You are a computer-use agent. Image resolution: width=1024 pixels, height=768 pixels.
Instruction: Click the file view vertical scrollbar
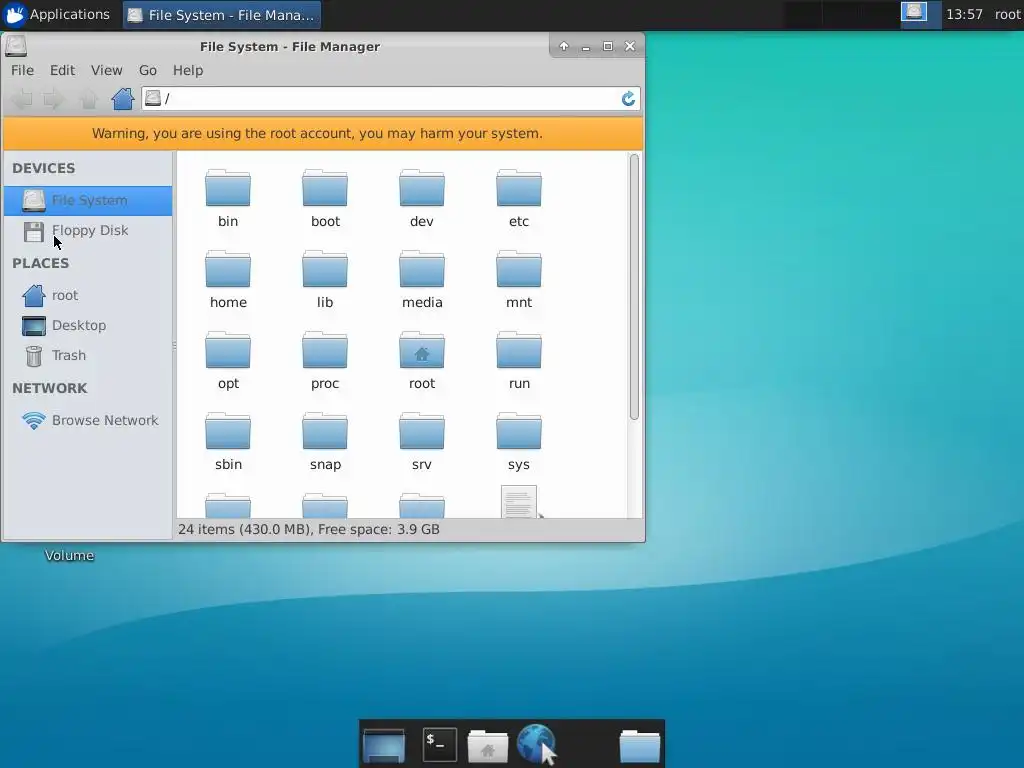point(633,287)
